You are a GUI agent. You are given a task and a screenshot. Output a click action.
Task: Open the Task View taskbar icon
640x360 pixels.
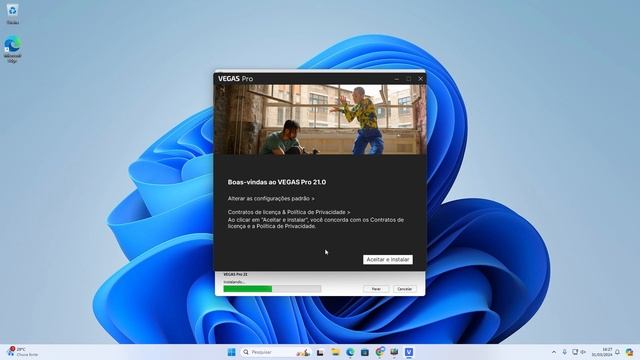(x=320, y=352)
